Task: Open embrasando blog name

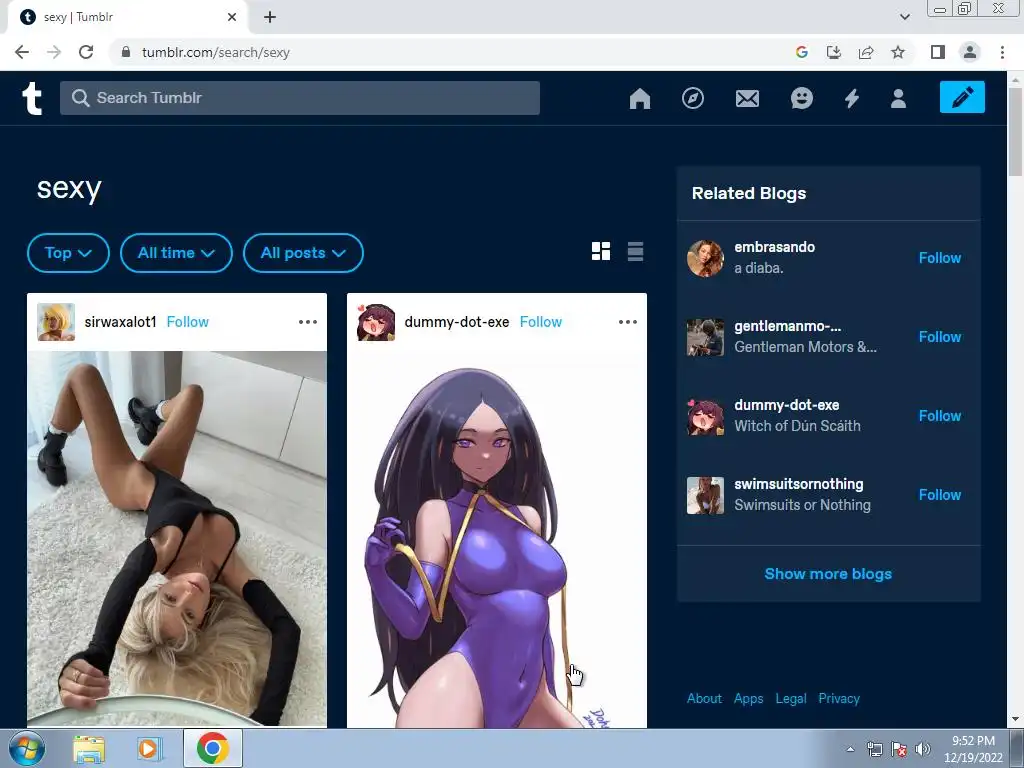Action: tap(775, 248)
